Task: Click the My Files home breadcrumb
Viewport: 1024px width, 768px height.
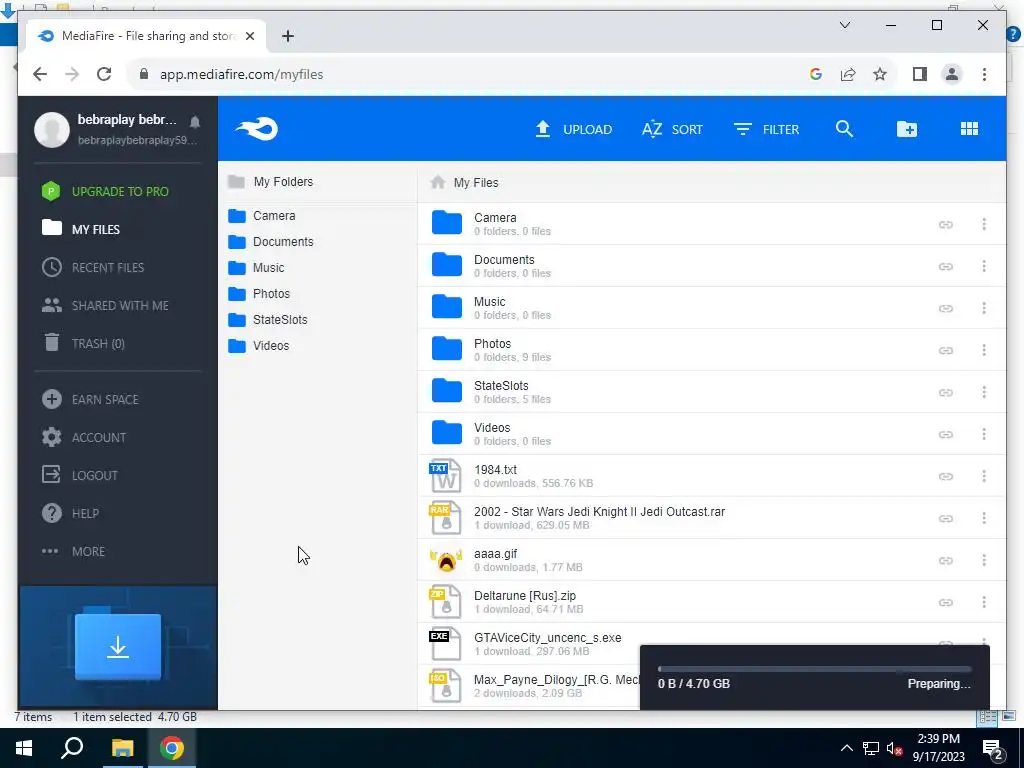Action: 464,183
